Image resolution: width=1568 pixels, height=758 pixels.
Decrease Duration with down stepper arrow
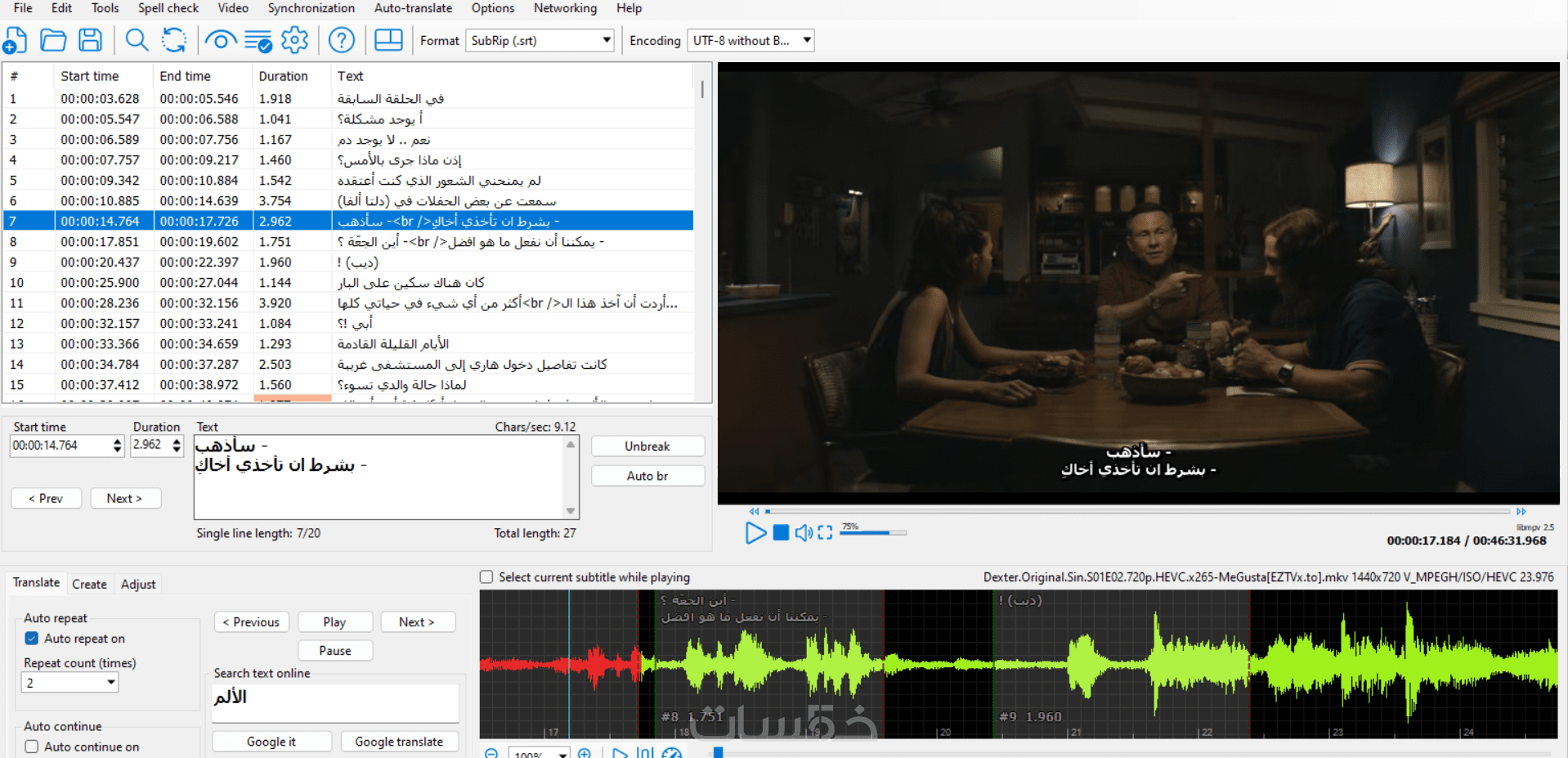(177, 450)
